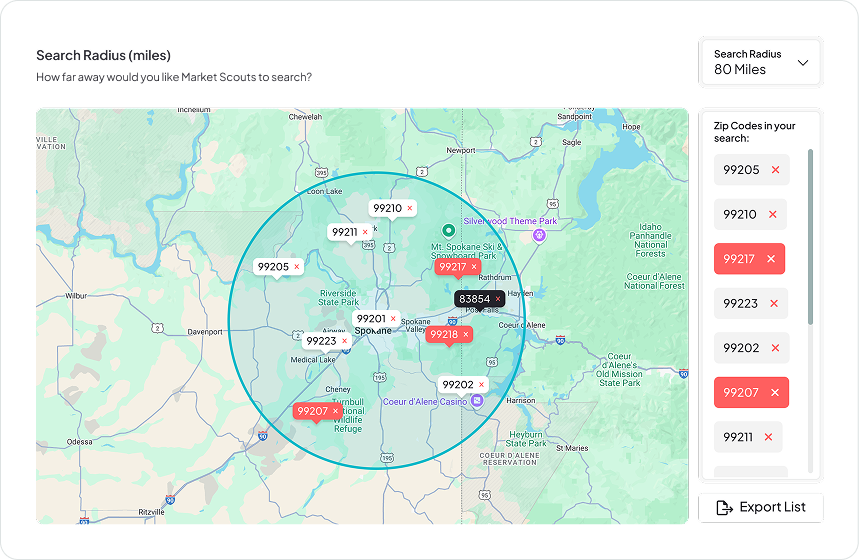Delete the red 99217 chip in list
The width and height of the screenshot is (859, 560).
pos(770,259)
